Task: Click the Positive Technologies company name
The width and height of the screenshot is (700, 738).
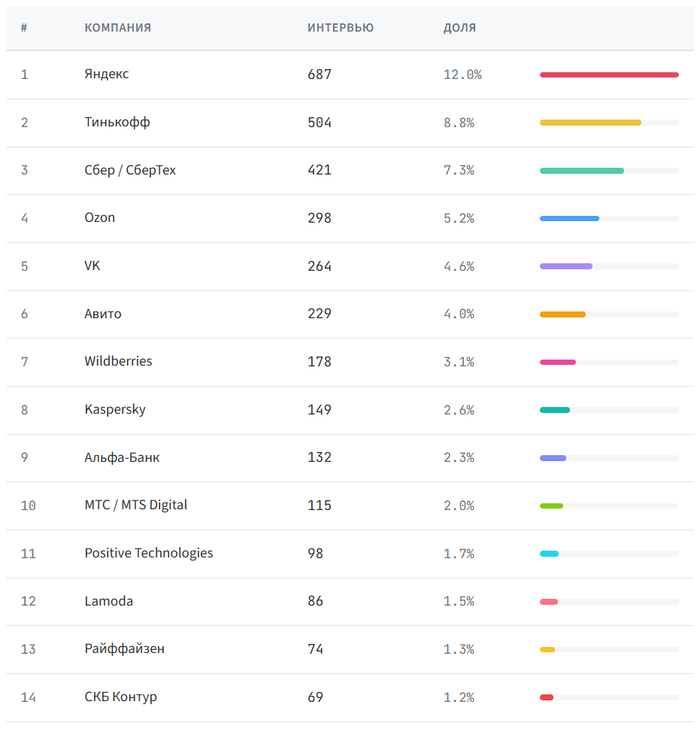Action: [149, 553]
